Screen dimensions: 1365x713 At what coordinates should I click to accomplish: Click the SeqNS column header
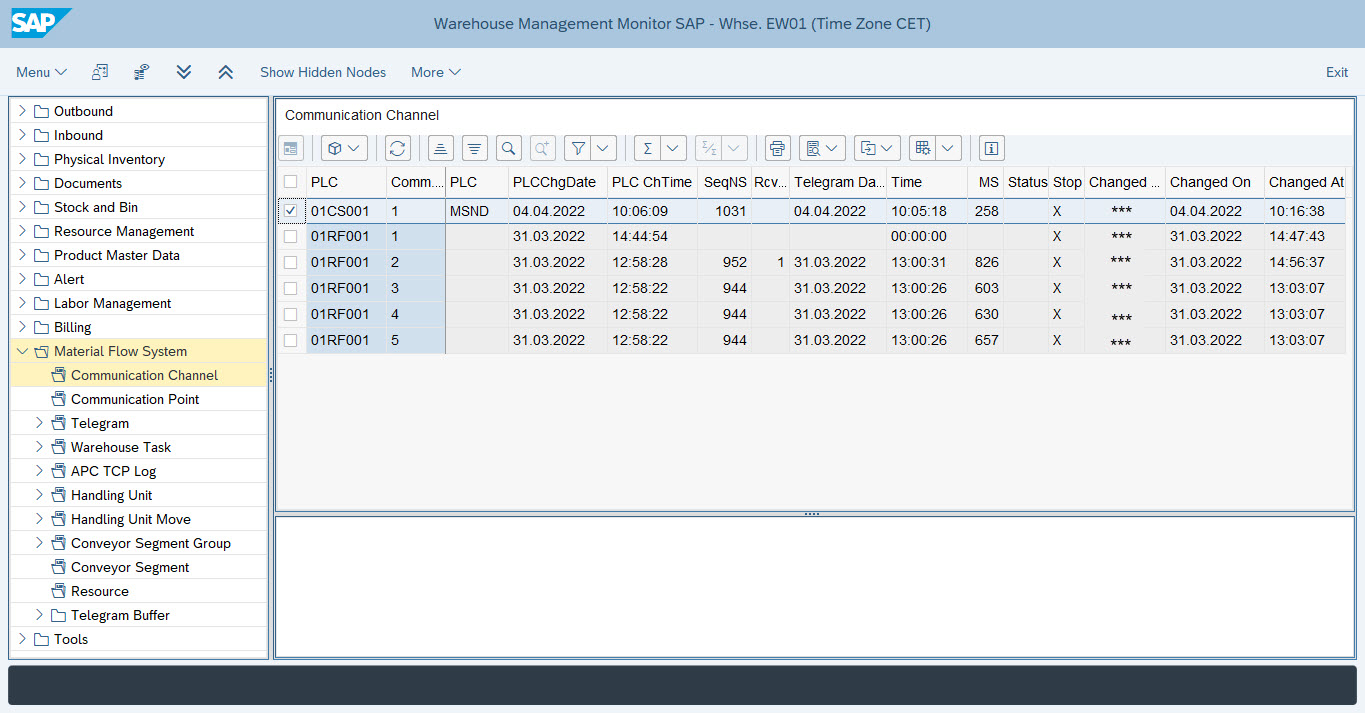725,182
